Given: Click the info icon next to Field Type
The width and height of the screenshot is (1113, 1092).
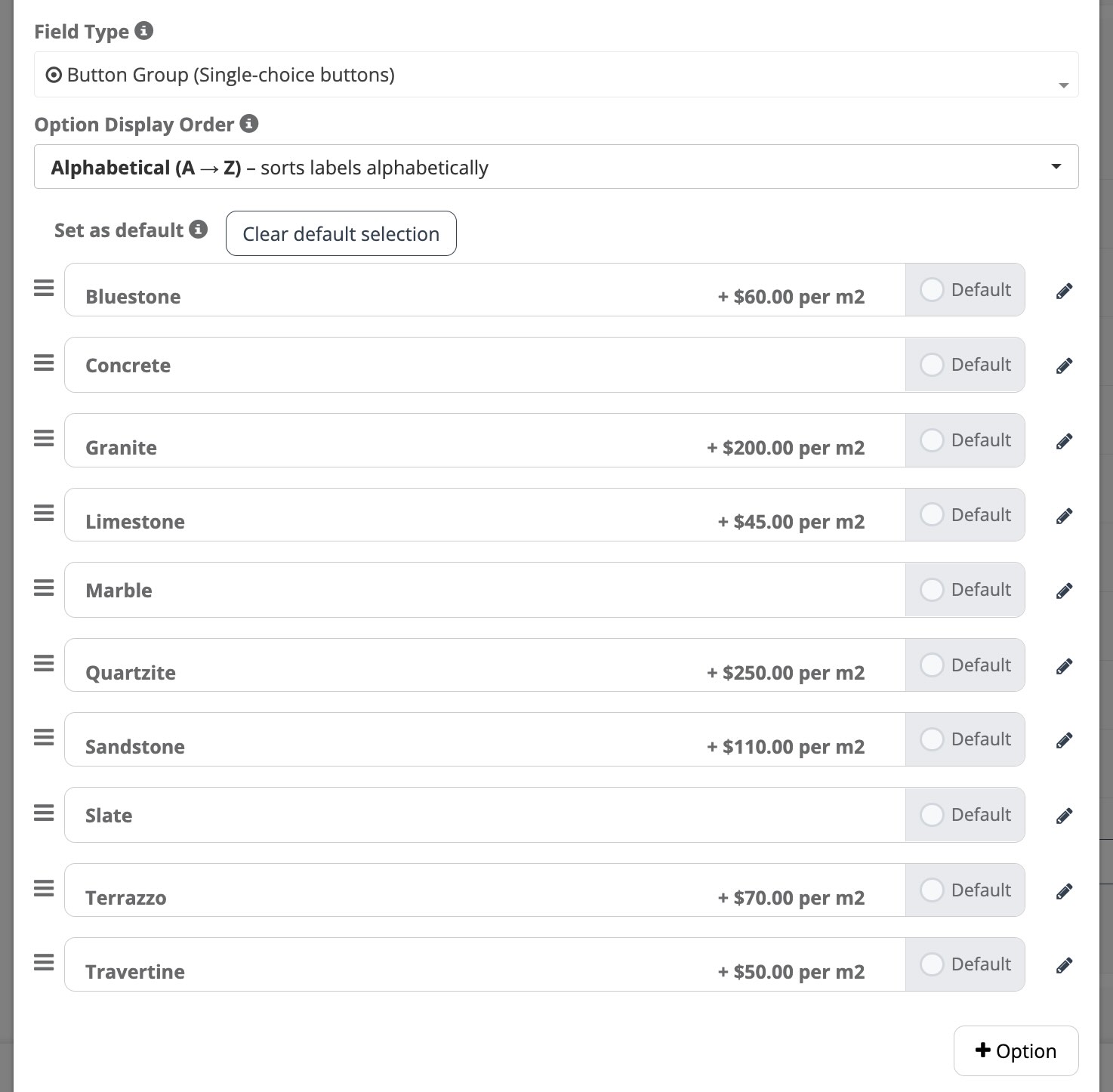Looking at the screenshot, I should 143,31.
